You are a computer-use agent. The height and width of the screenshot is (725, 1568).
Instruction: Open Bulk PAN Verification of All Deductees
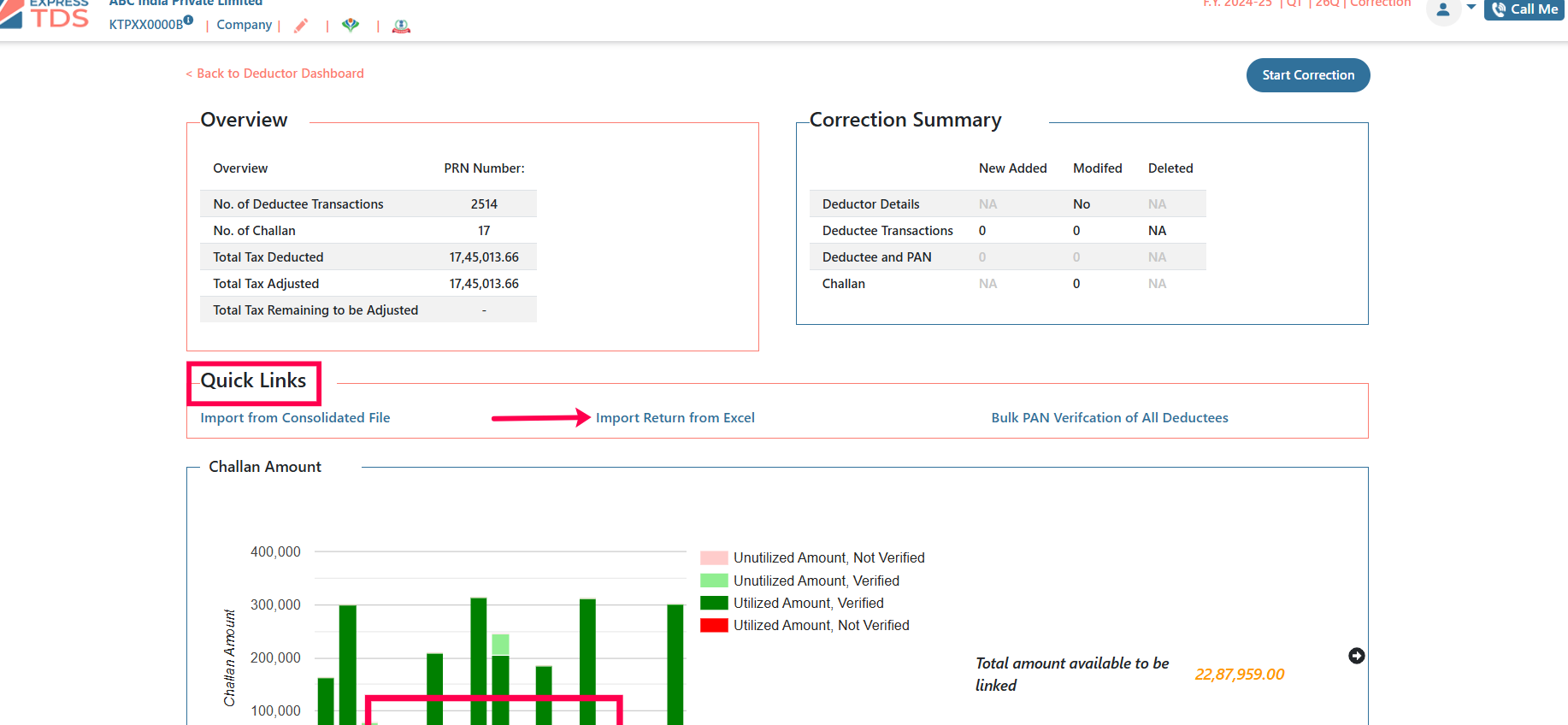tap(1110, 418)
